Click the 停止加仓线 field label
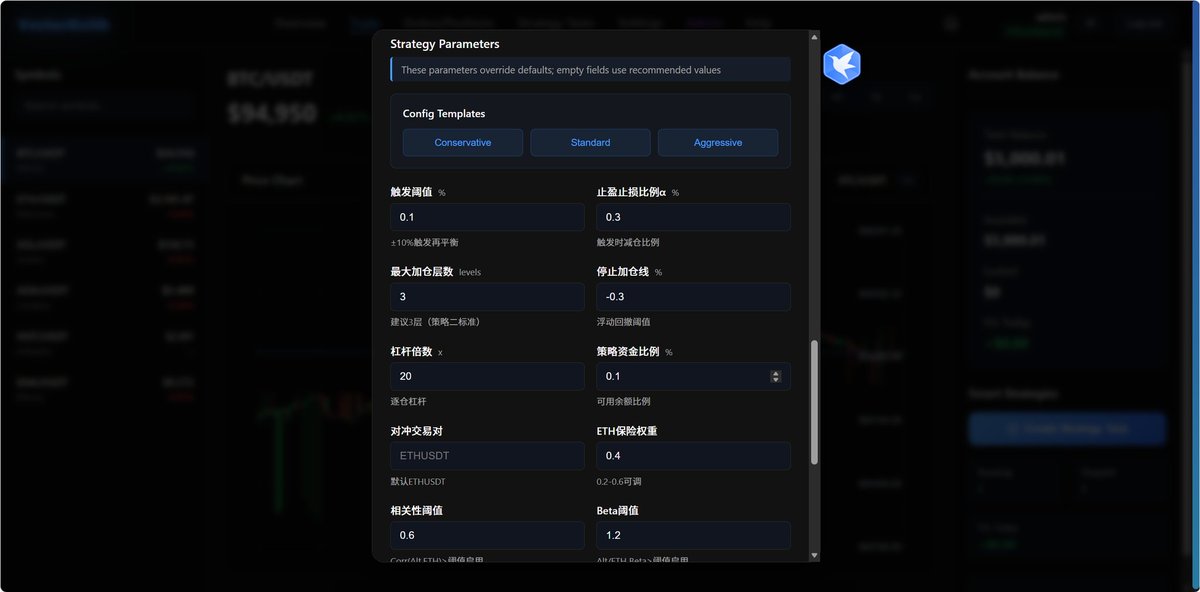Screen dimensions: 1200x592 click(x=623, y=271)
